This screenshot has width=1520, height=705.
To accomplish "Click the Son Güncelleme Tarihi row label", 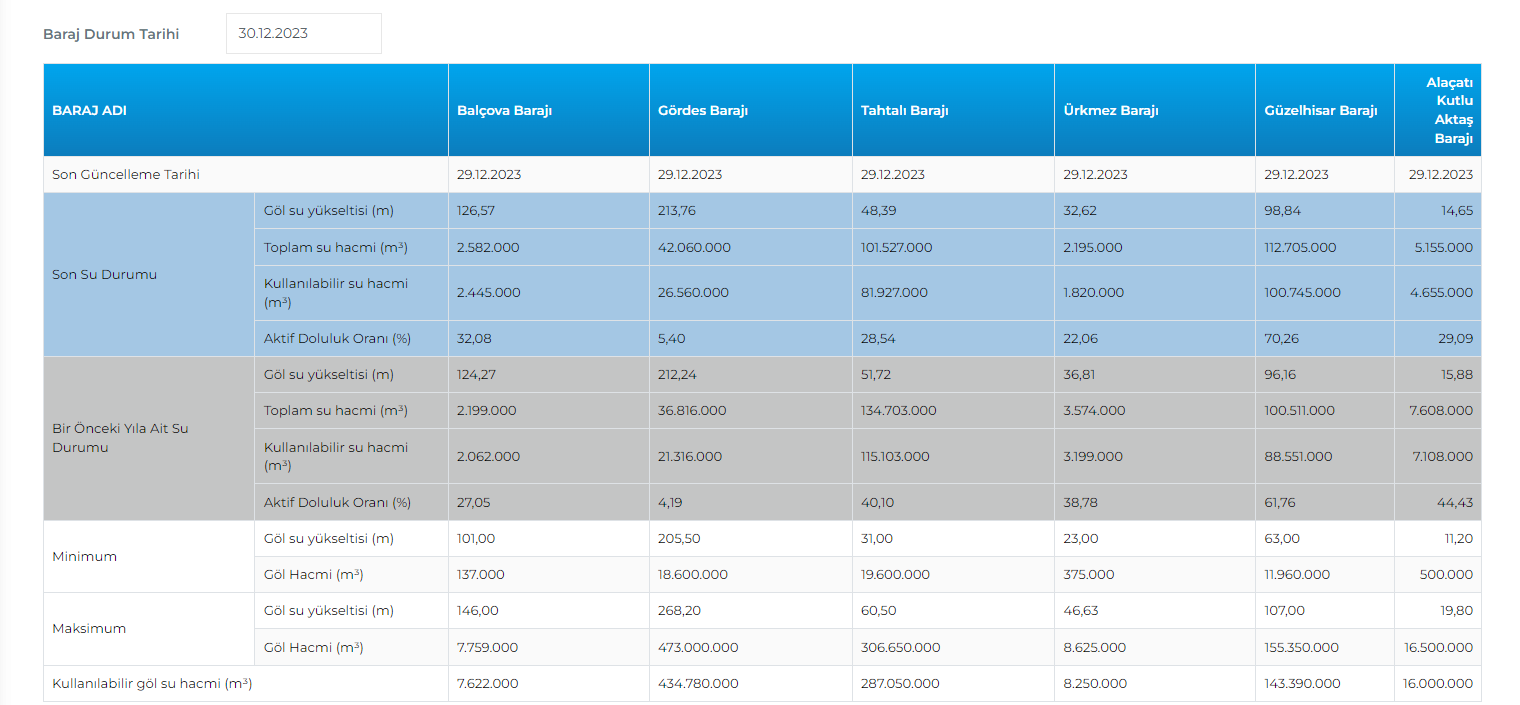I will 126,175.
